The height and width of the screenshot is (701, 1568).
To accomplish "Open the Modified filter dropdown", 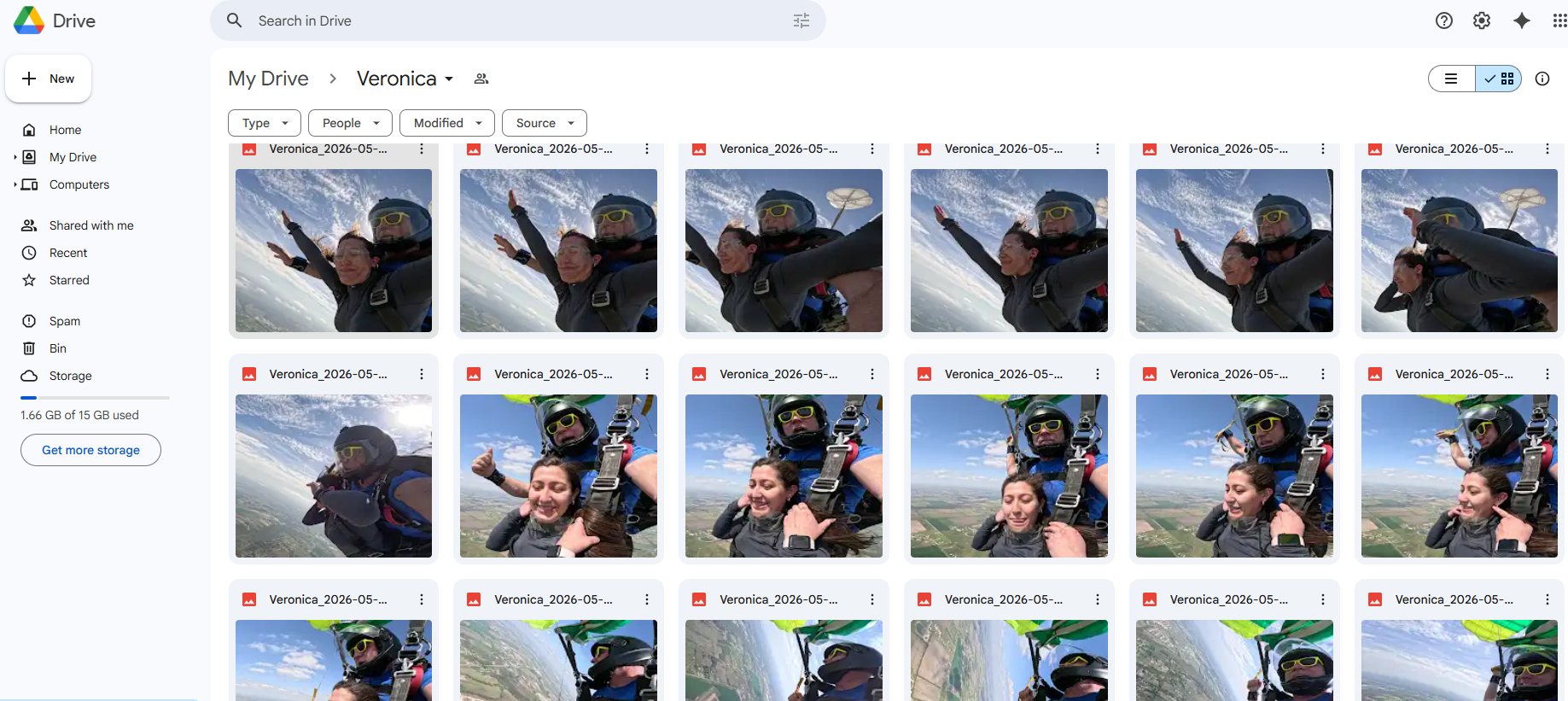I will point(447,123).
